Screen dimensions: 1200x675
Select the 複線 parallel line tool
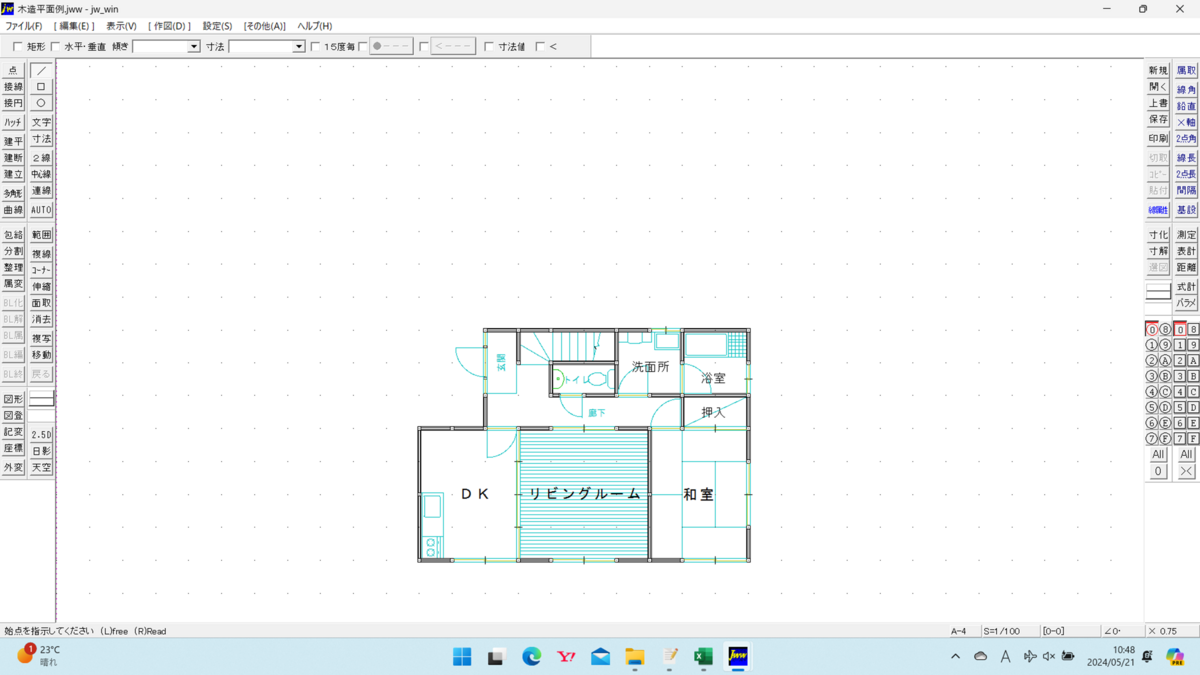coord(40,254)
